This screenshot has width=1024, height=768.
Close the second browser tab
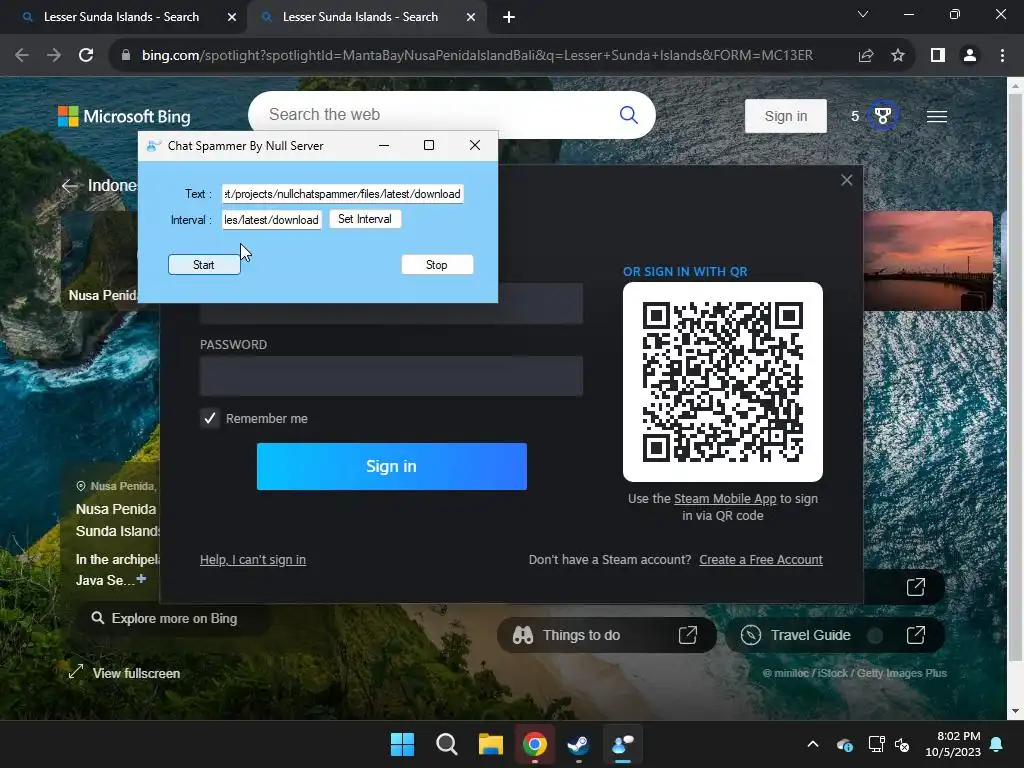pyautogui.click(x=471, y=18)
